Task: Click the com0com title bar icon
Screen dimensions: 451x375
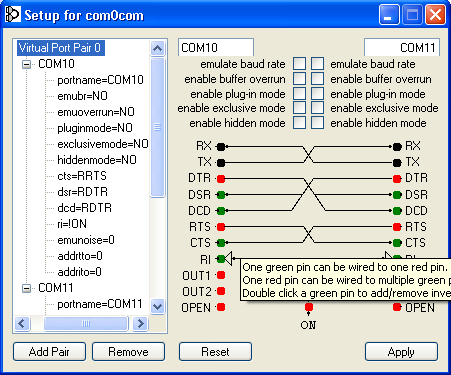Action: (x=13, y=15)
